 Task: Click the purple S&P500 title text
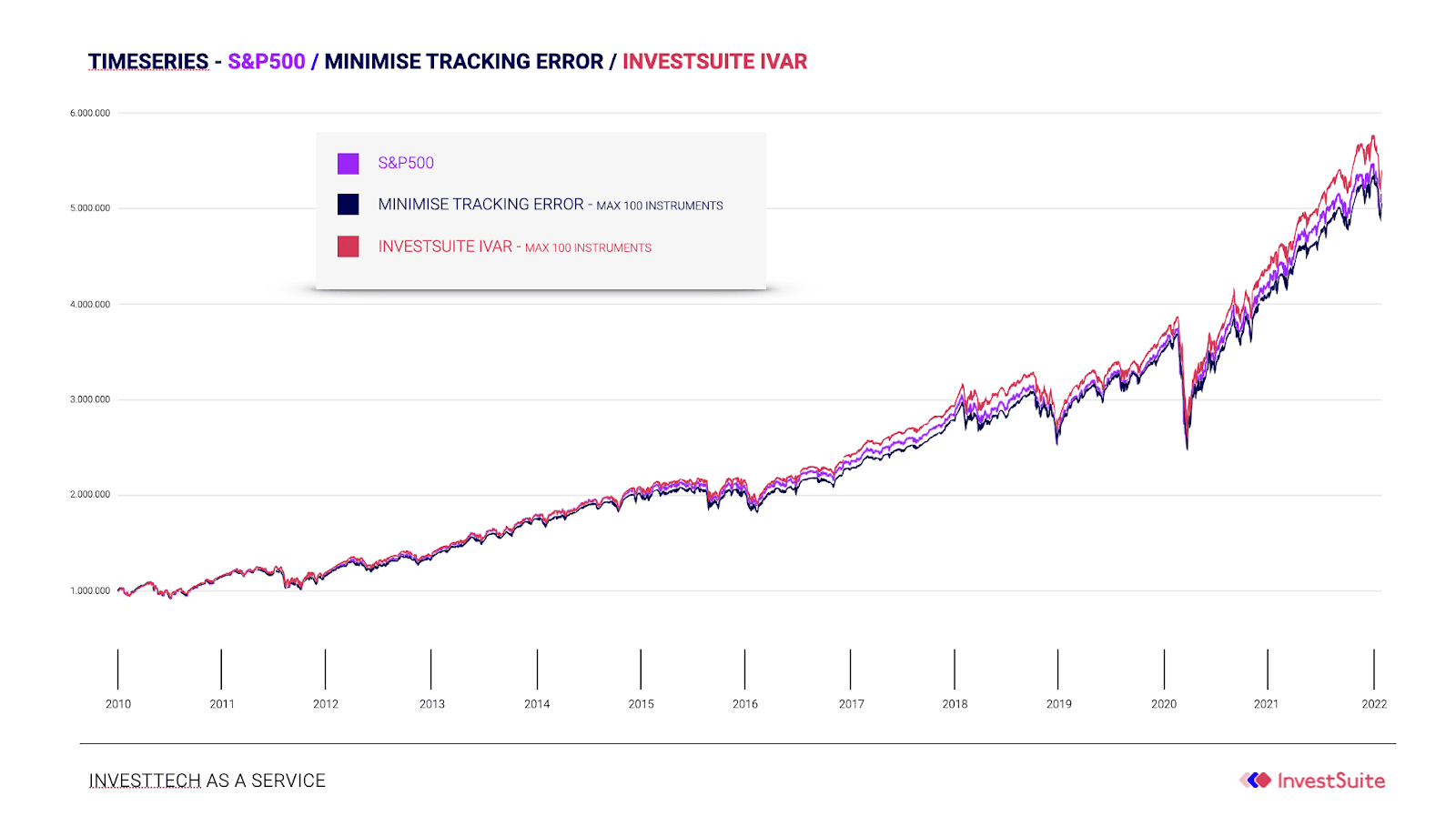[267, 61]
